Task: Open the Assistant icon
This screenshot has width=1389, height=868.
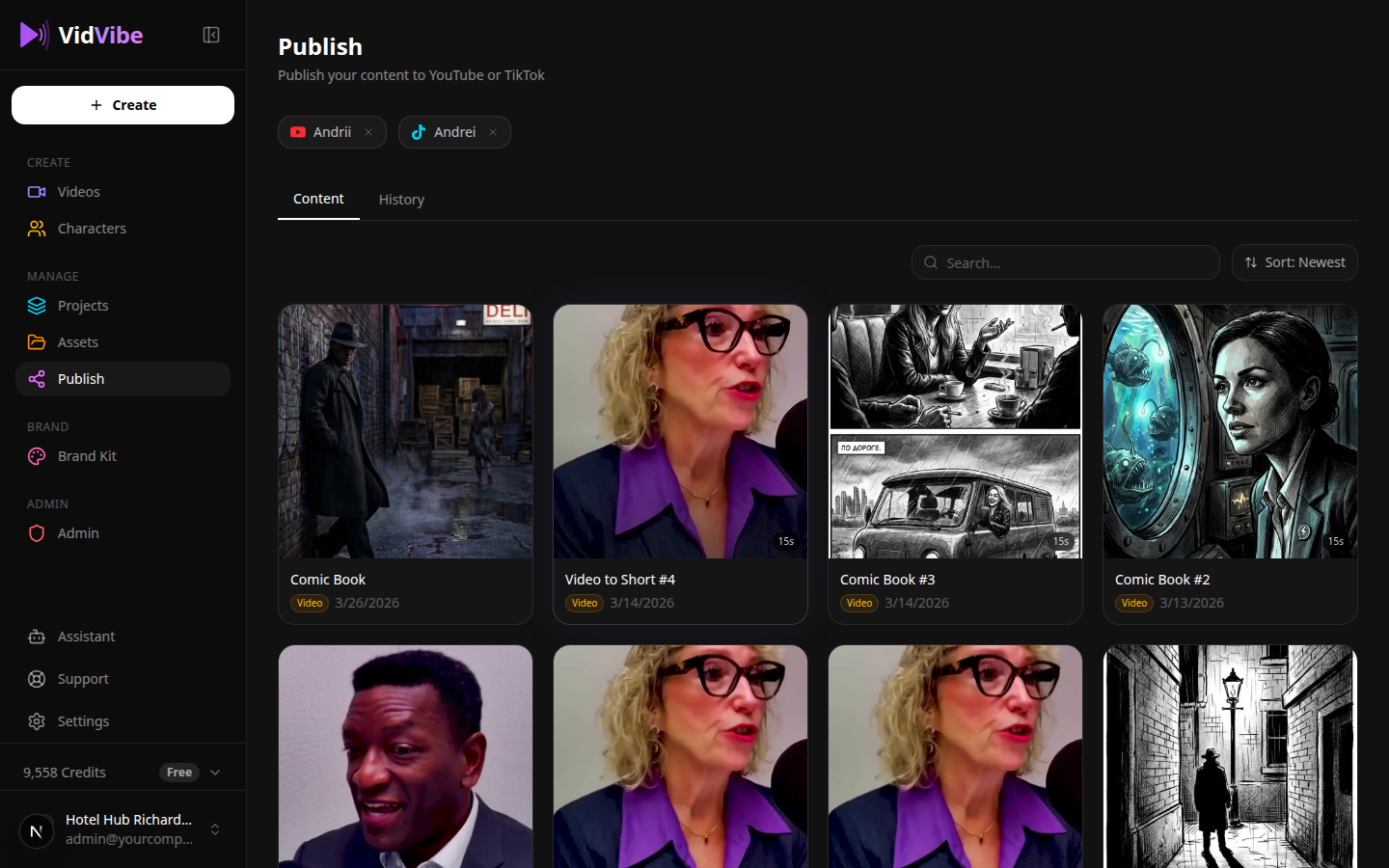Action: tap(36, 637)
